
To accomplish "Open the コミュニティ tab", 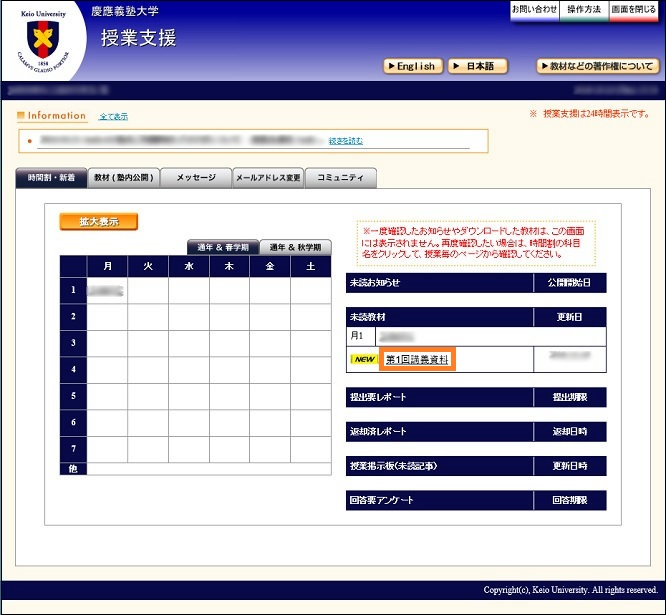I will (340, 178).
